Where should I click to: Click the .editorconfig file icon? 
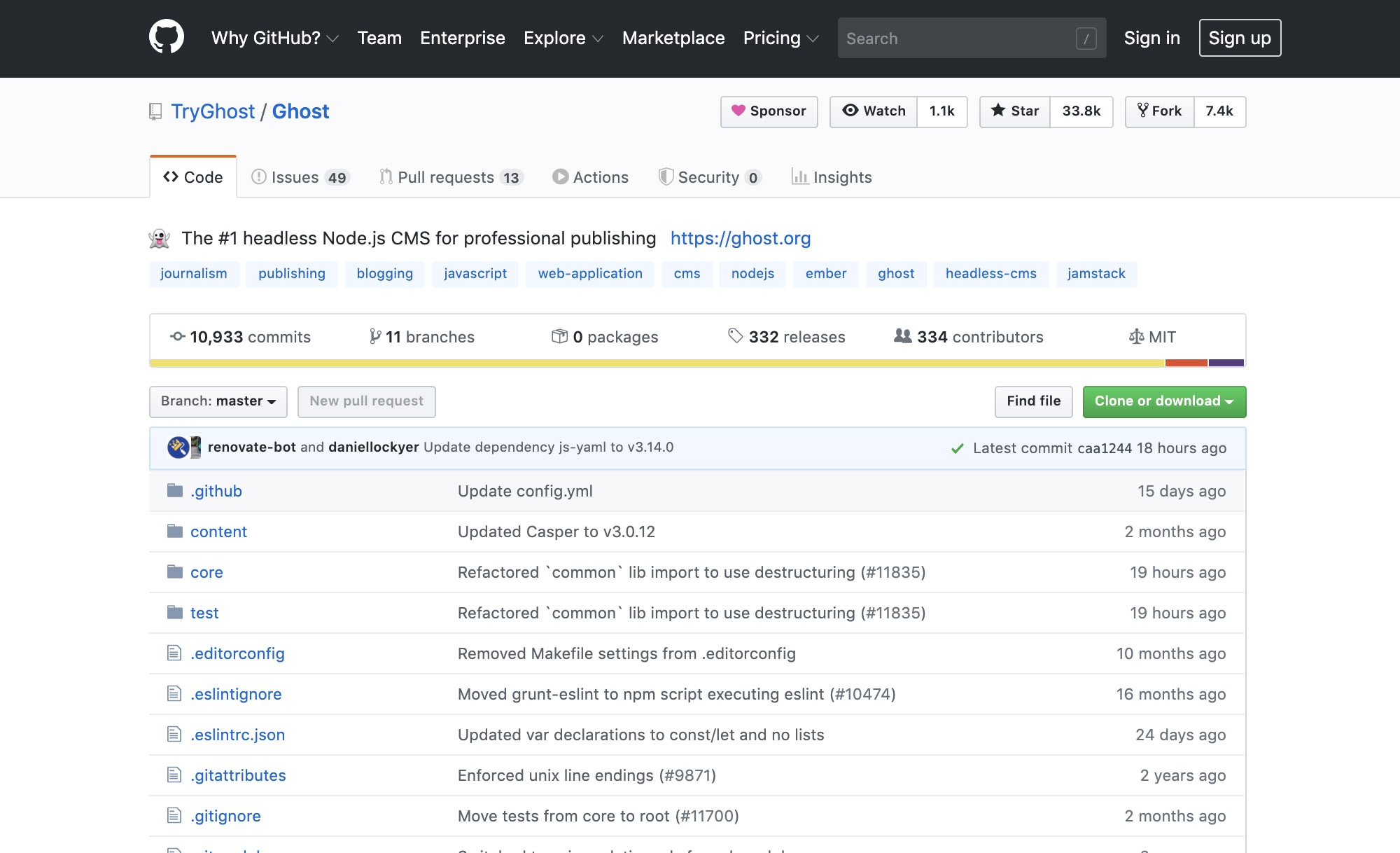pyautogui.click(x=174, y=653)
